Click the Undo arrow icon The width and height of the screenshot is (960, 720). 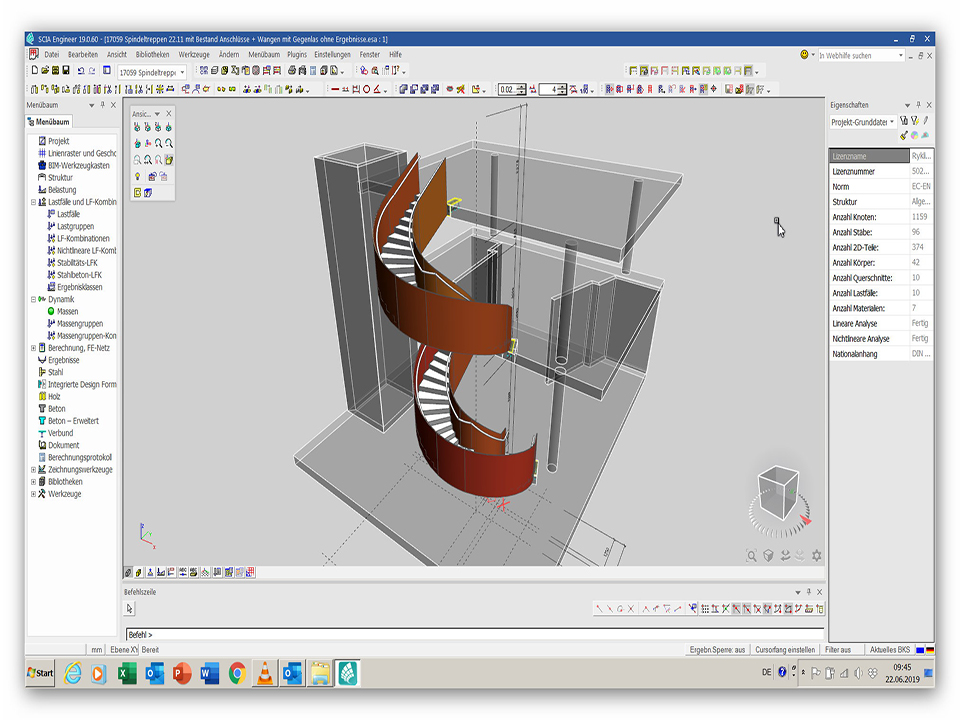81,71
